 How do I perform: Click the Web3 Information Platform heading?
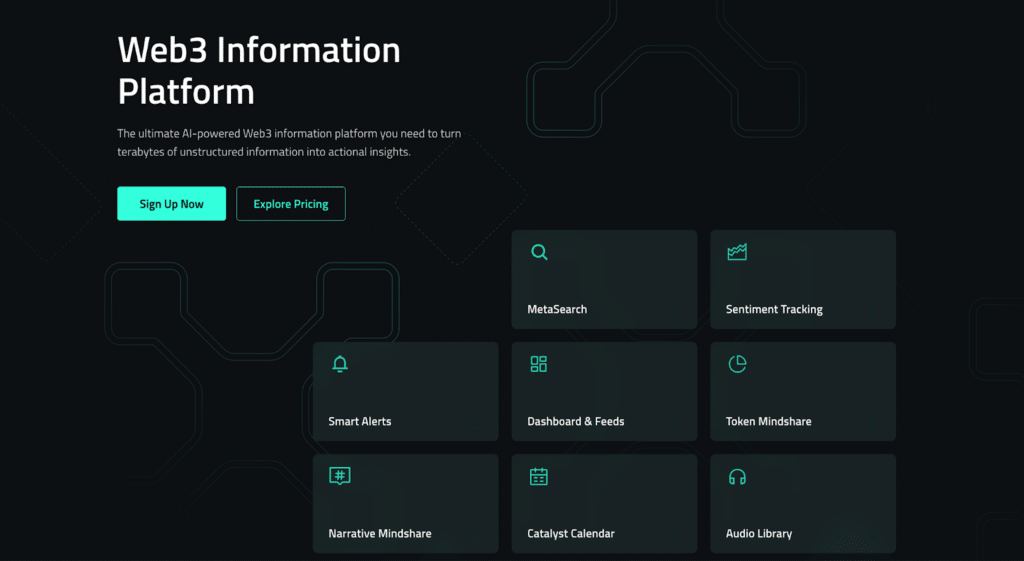tap(259, 70)
